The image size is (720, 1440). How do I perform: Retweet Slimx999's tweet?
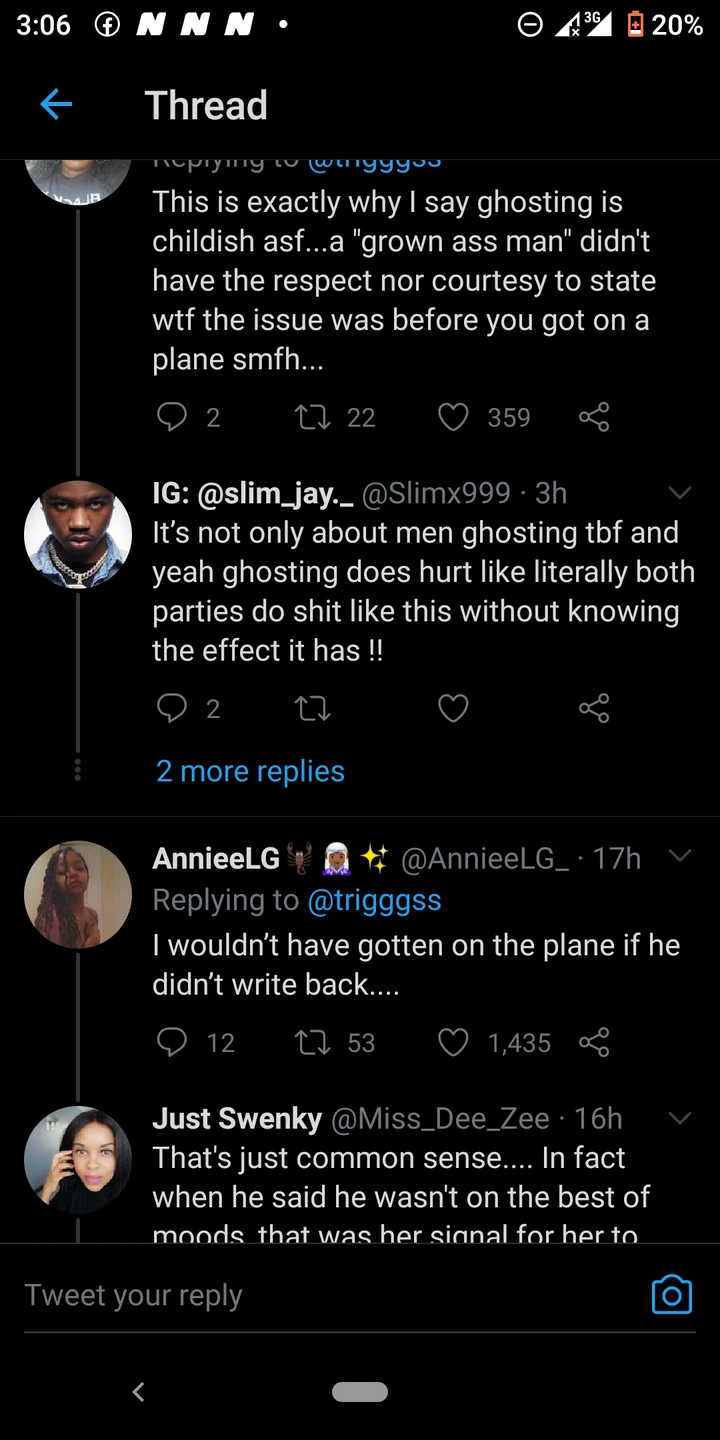coord(313,709)
